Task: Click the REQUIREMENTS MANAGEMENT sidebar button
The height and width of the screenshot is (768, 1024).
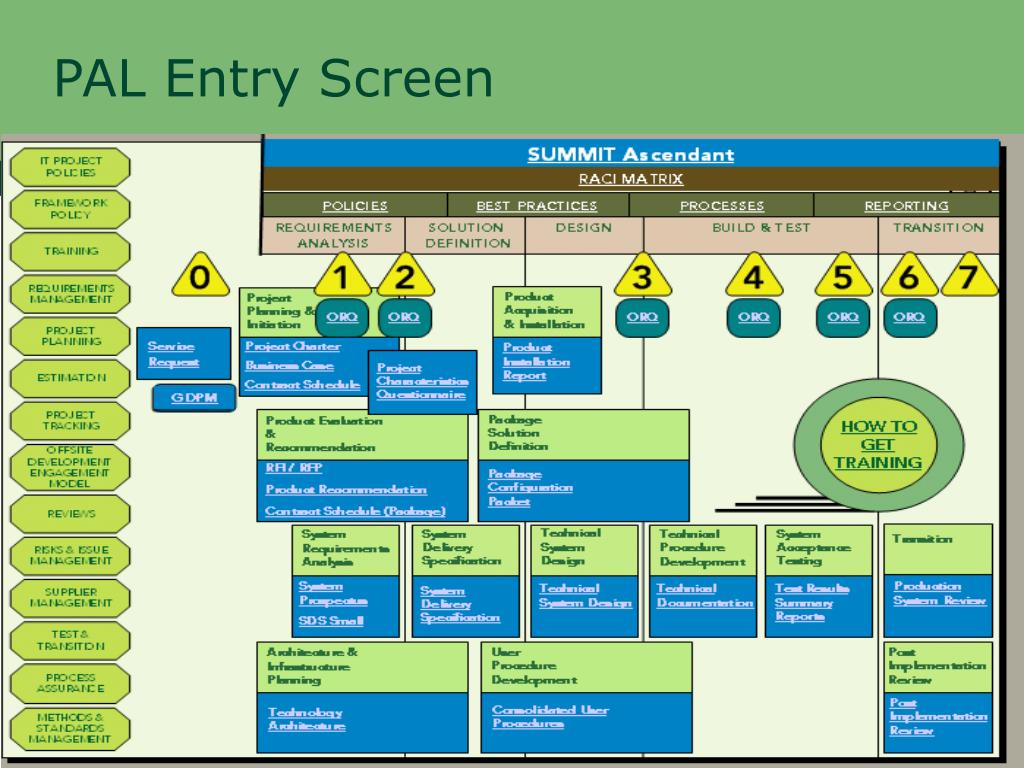Action: (x=70, y=294)
